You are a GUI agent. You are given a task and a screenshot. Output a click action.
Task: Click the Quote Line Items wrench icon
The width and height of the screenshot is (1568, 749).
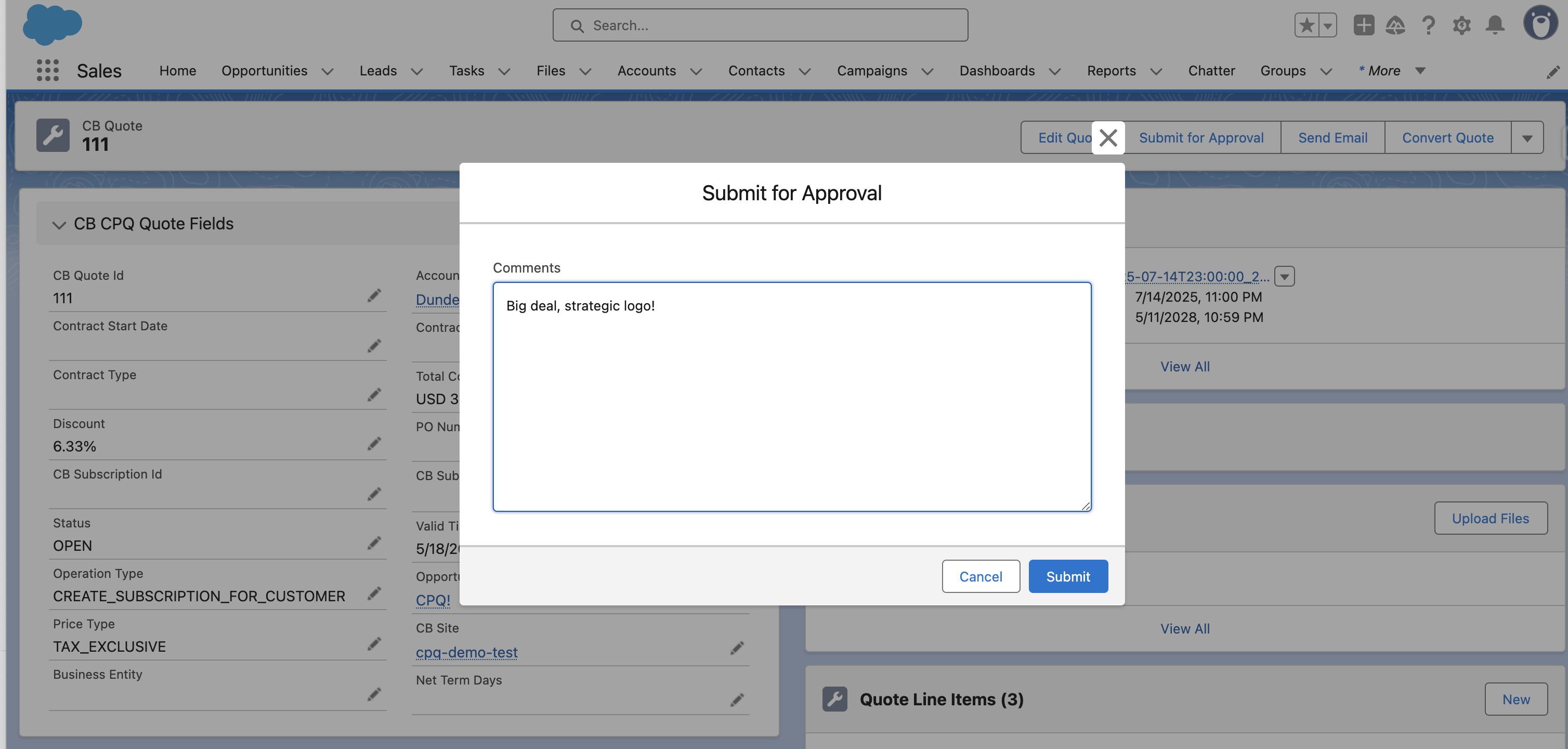834,699
